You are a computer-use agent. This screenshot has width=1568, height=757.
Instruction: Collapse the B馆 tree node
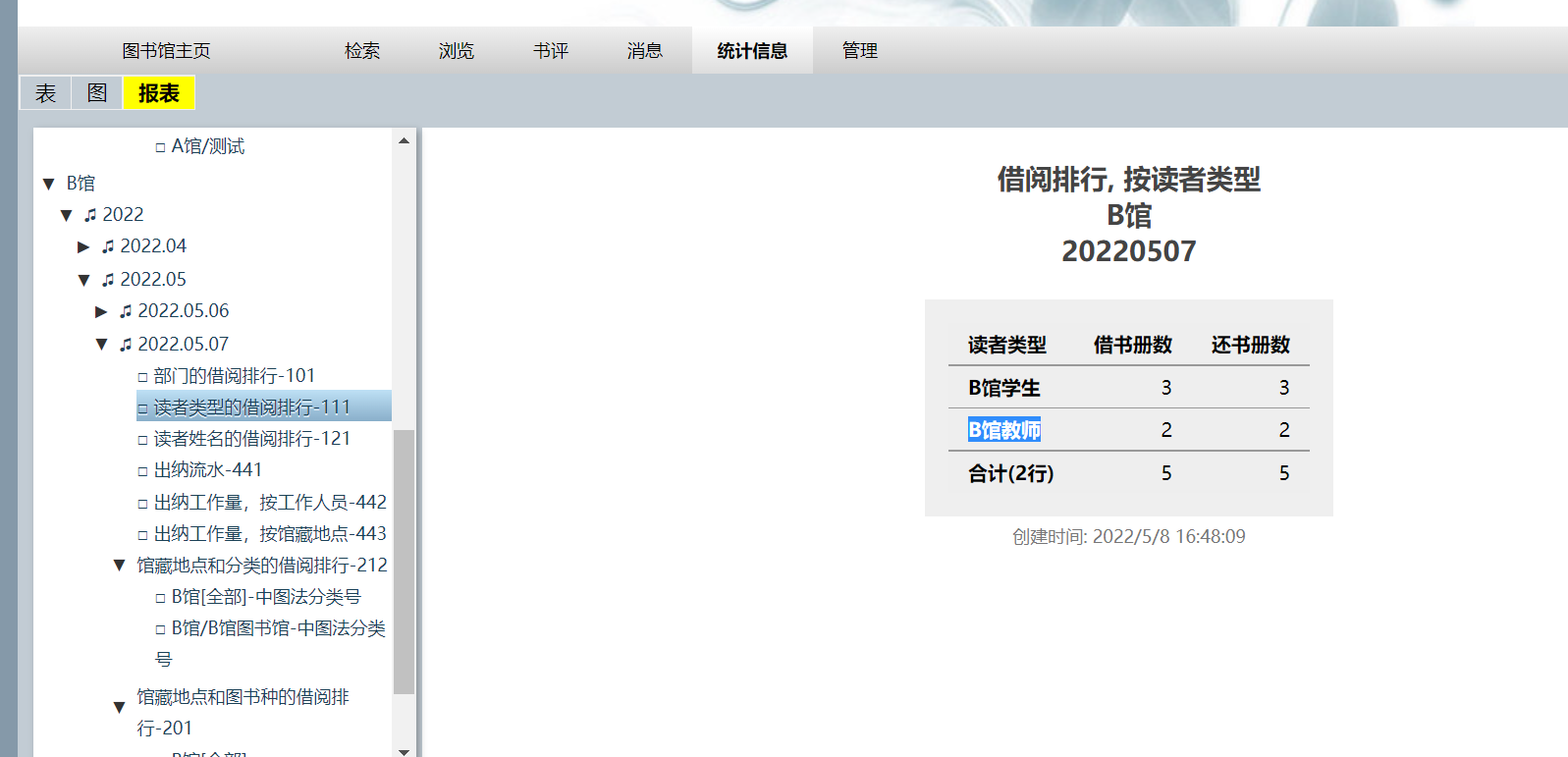[48, 184]
